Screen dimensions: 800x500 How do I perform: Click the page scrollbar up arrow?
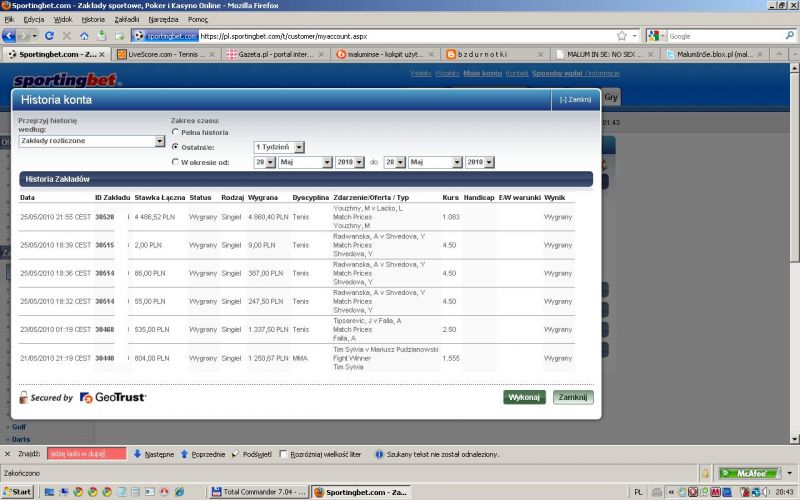click(x=794, y=67)
